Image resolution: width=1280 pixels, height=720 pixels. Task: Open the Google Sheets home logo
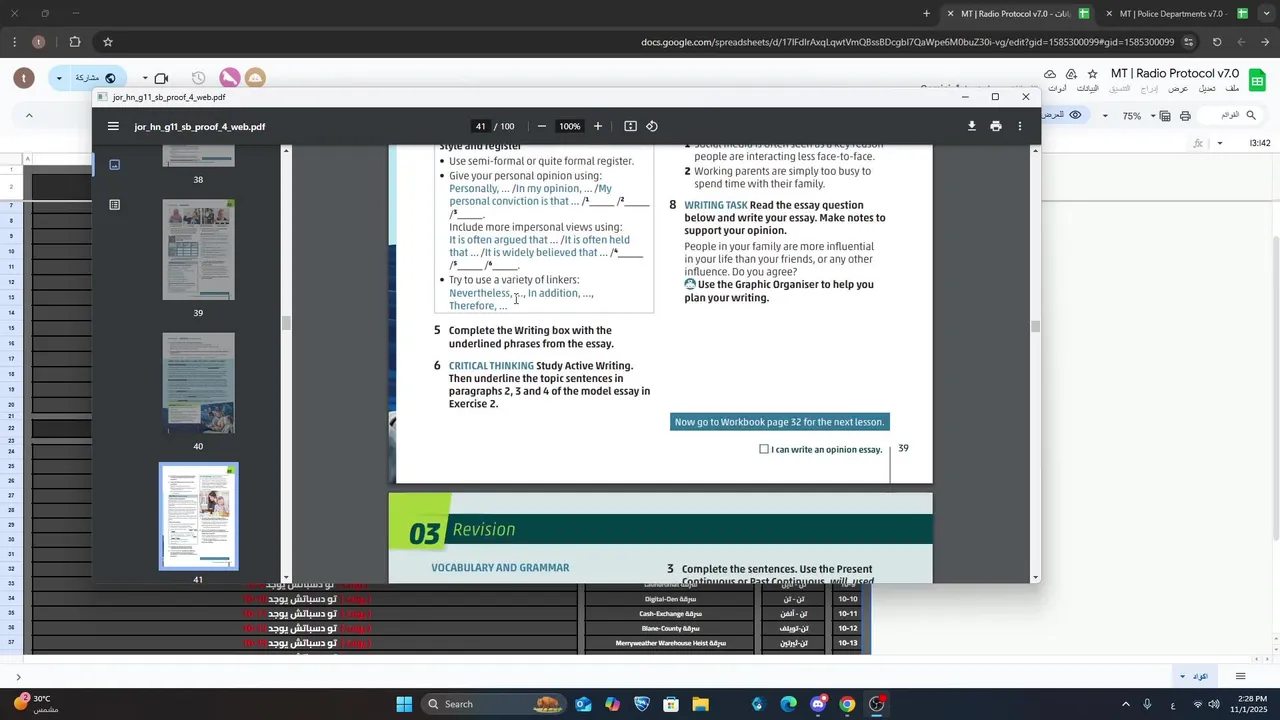tap(1258, 80)
